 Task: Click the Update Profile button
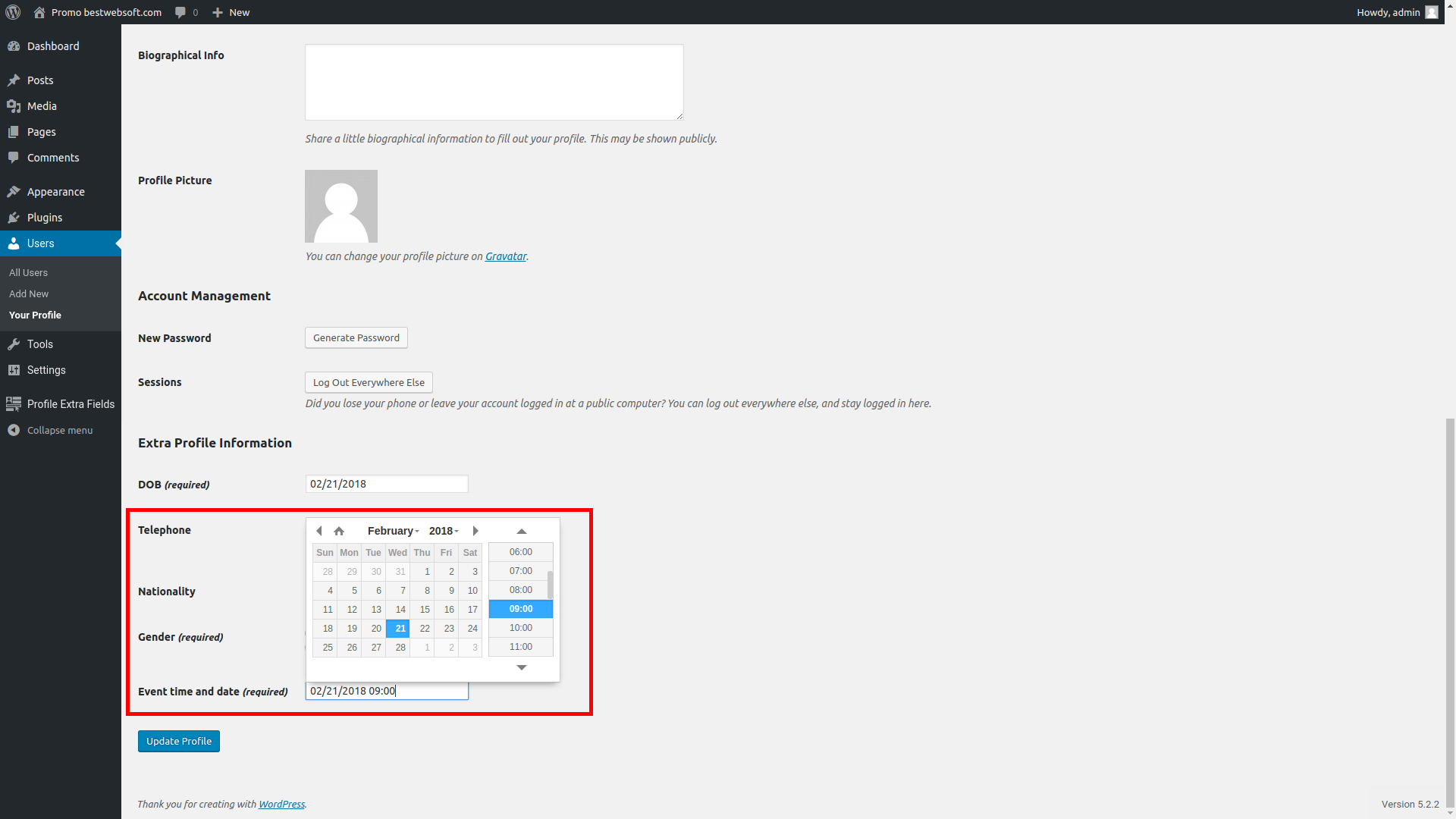point(178,740)
